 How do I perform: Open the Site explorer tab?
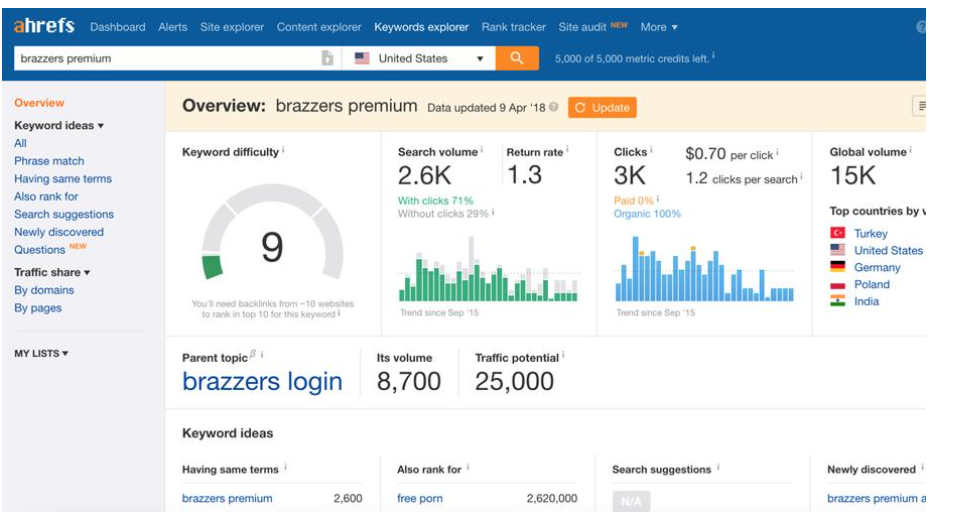232,27
